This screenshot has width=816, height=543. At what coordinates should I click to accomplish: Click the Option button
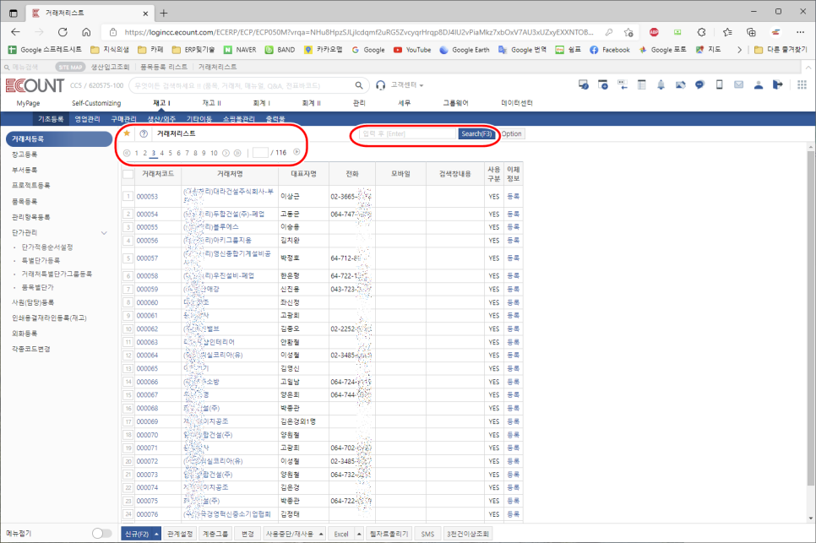[x=512, y=134]
